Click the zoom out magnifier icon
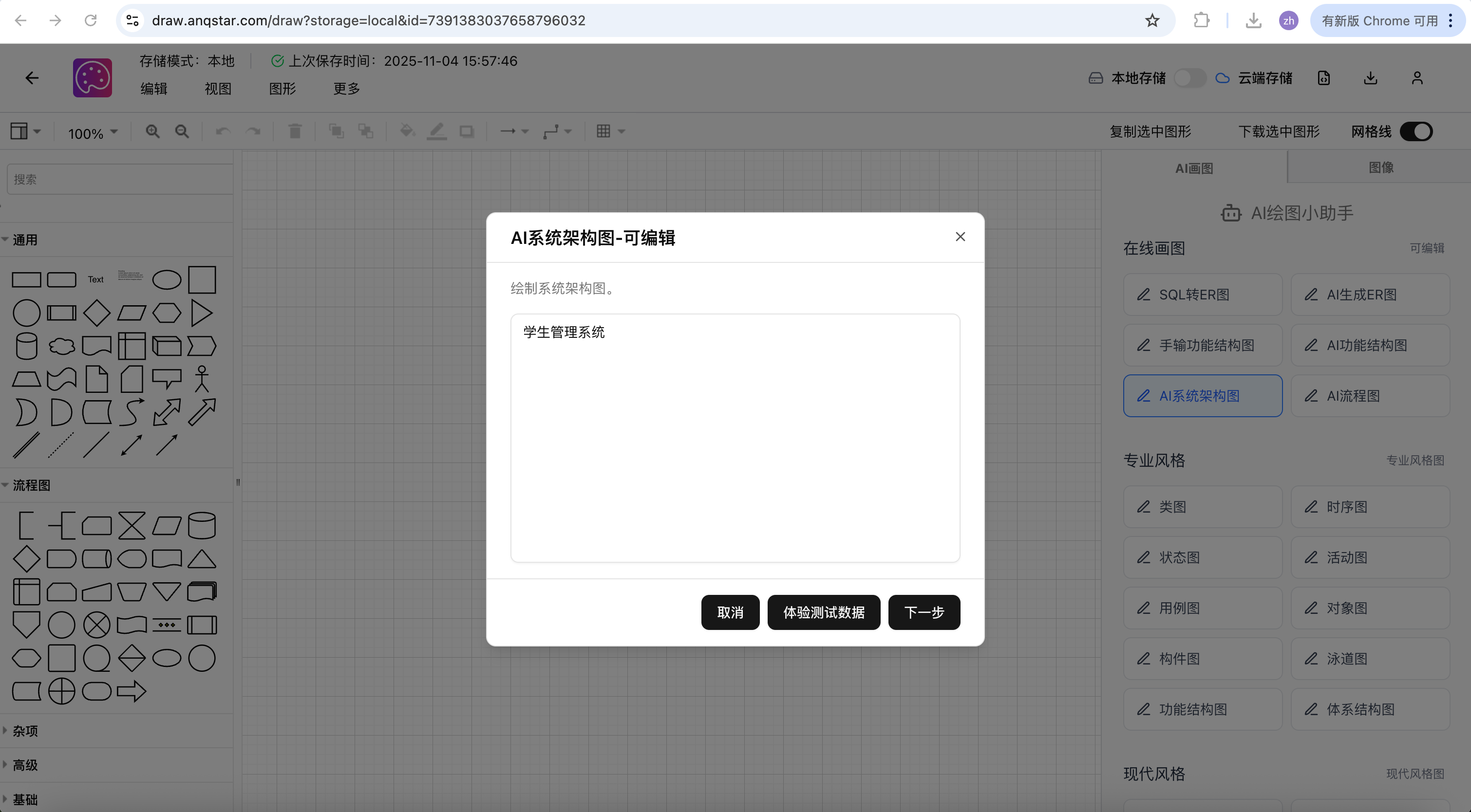Screen dimensions: 1471x812 pyautogui.click(x=182, y=131)
